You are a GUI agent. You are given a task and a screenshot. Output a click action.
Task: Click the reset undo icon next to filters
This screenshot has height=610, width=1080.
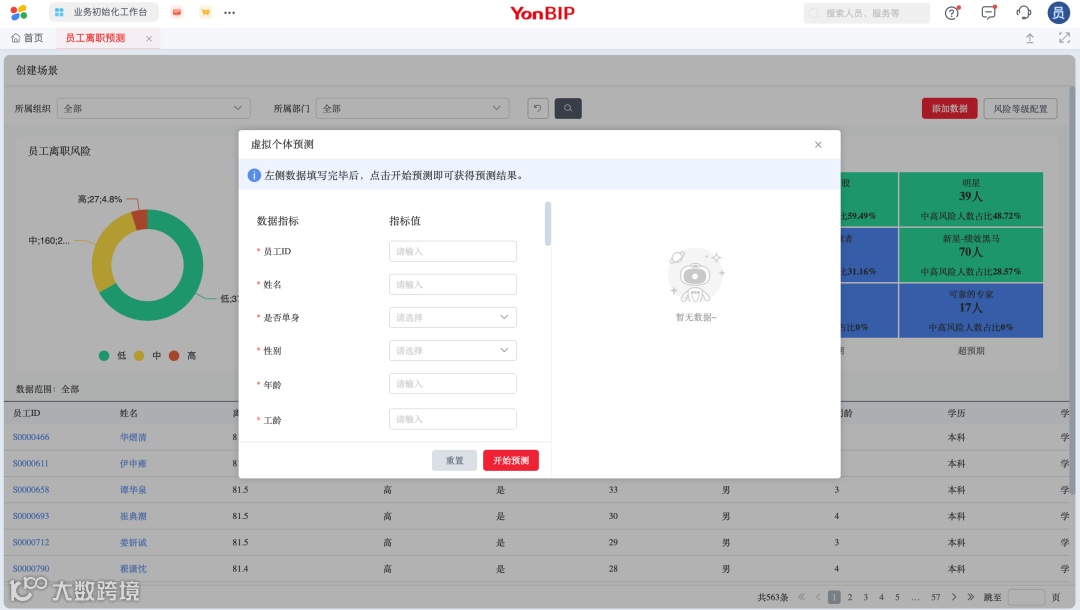(x=538, y=108)
